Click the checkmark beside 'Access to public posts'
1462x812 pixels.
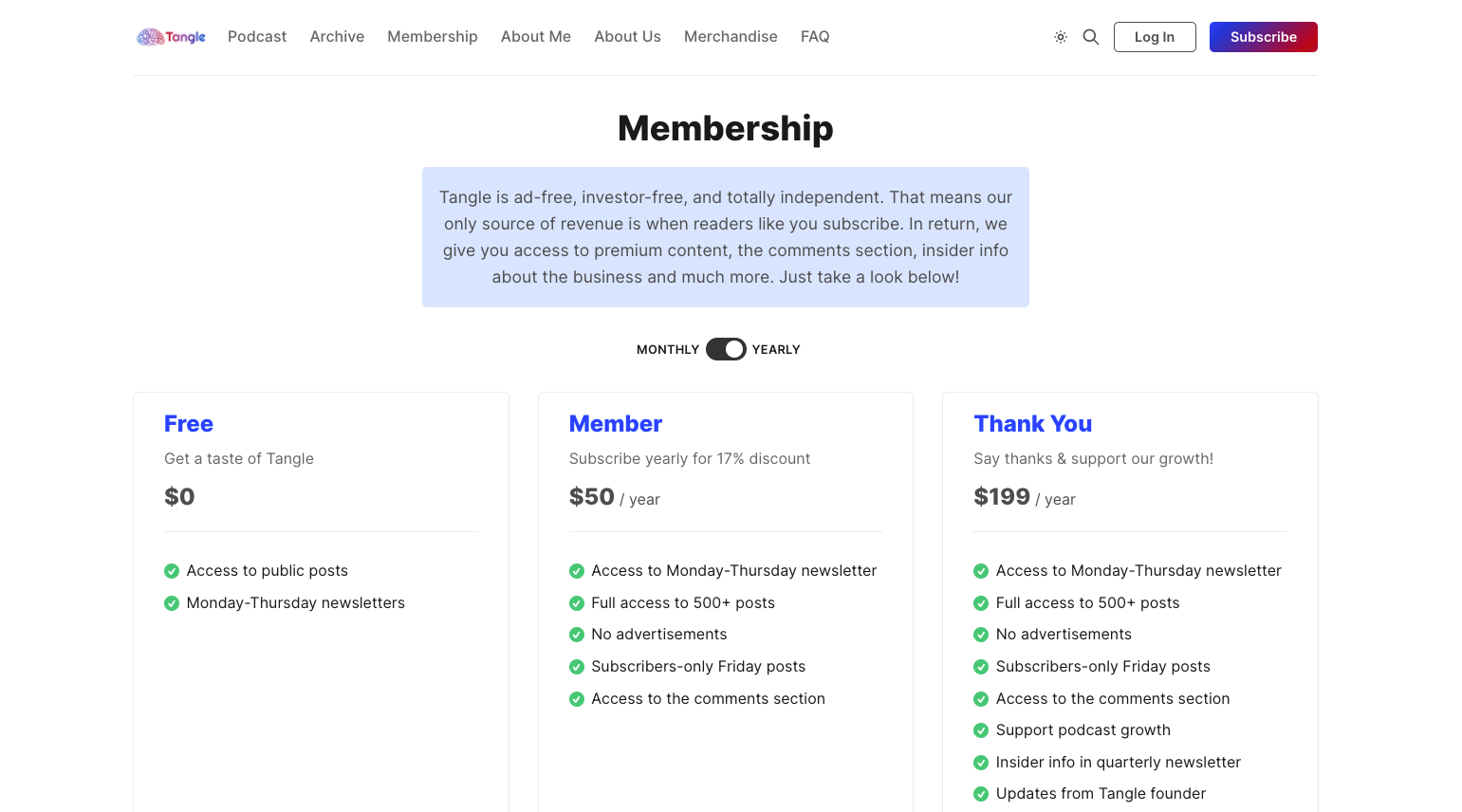point(172,571)
